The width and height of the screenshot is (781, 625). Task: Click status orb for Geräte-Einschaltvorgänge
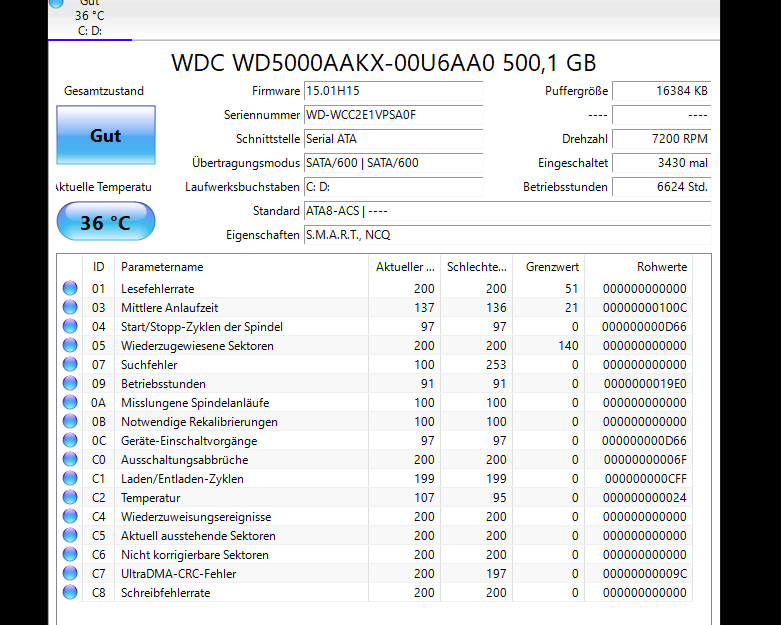point(70,440)
